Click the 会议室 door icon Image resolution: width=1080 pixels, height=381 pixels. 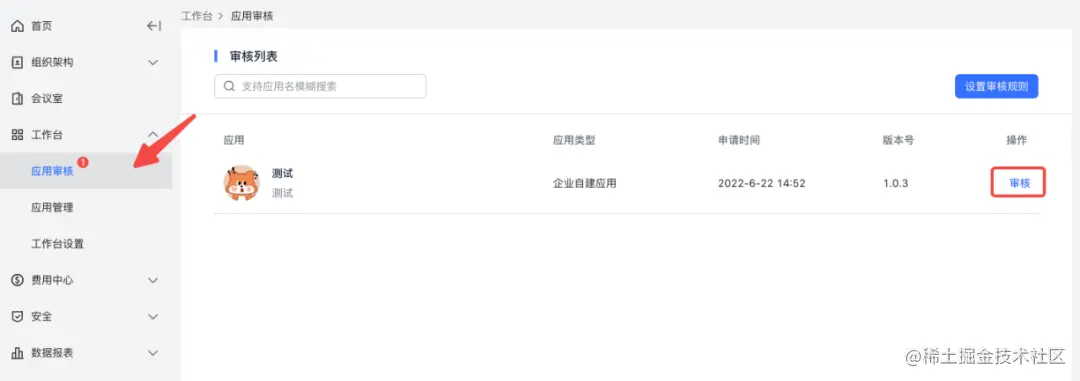coord(18,99)
